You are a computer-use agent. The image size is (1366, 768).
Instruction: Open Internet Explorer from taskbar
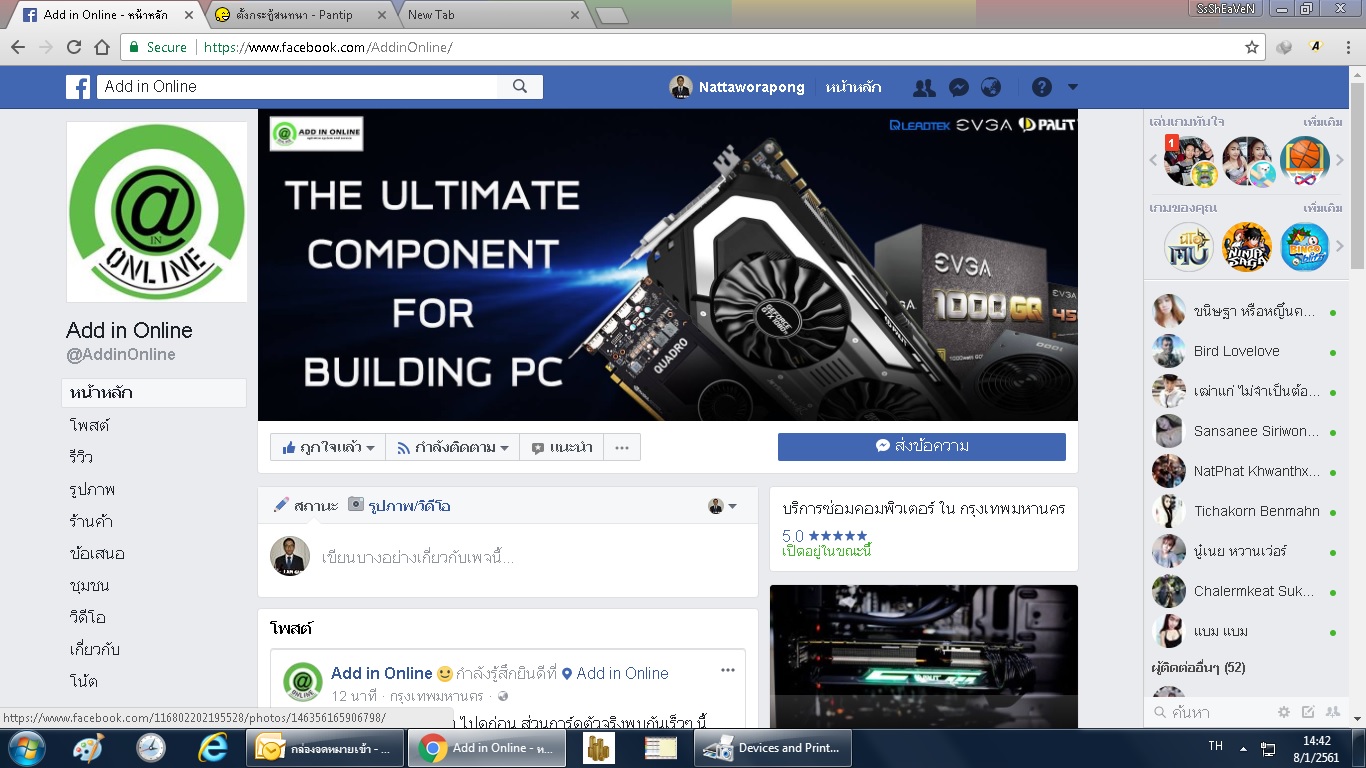click(x=213, y=747)
